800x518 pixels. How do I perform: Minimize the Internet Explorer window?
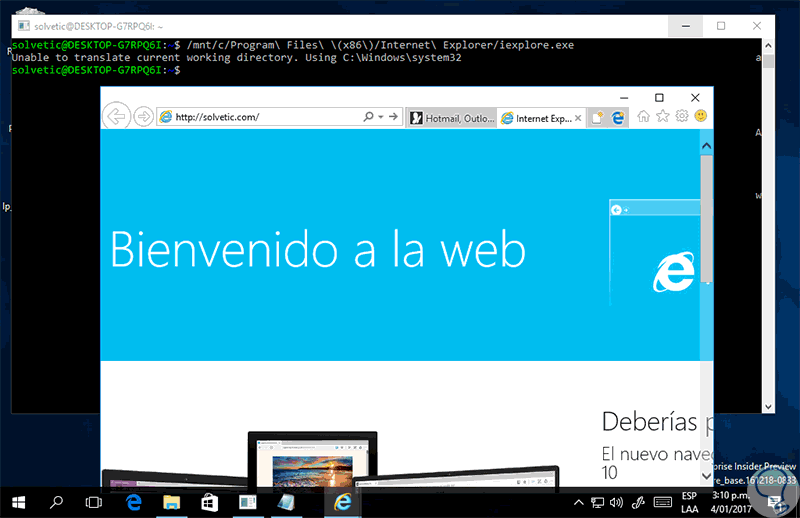pyautogui.click(x=624, y=97)
